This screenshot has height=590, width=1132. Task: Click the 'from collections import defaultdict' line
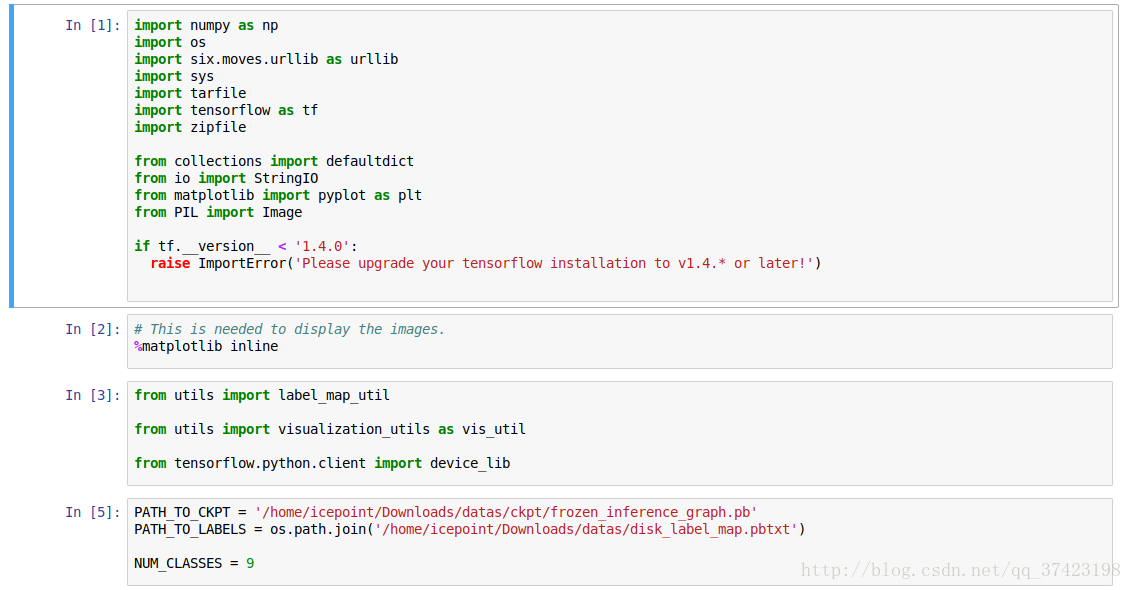(x=274, y=161)
